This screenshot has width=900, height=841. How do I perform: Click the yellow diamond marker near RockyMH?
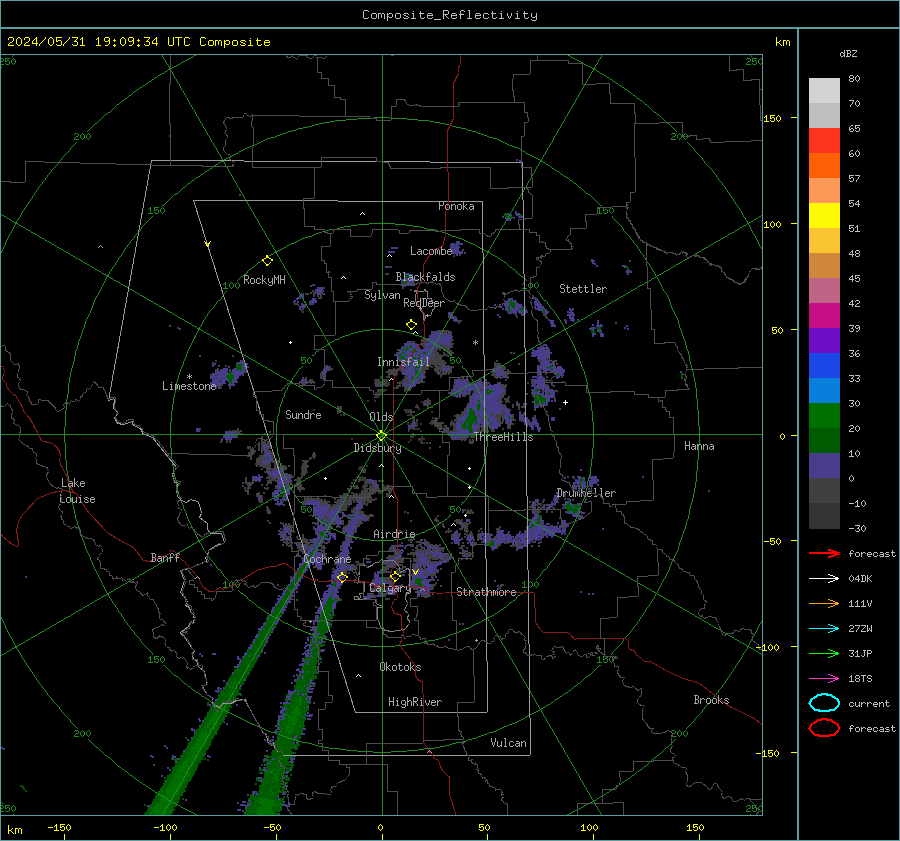[267, 261]
